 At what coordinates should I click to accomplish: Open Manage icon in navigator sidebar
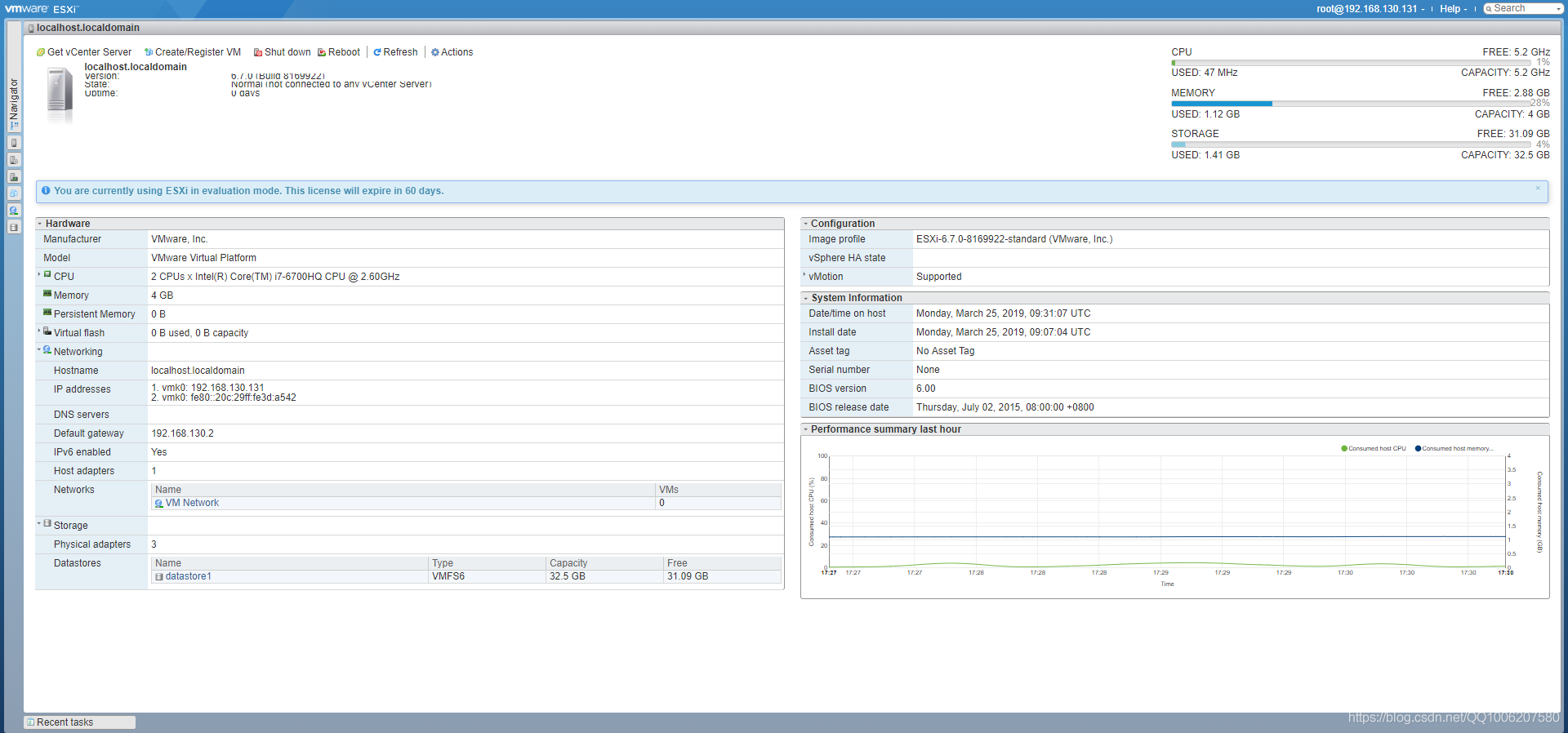click(14, 160)
